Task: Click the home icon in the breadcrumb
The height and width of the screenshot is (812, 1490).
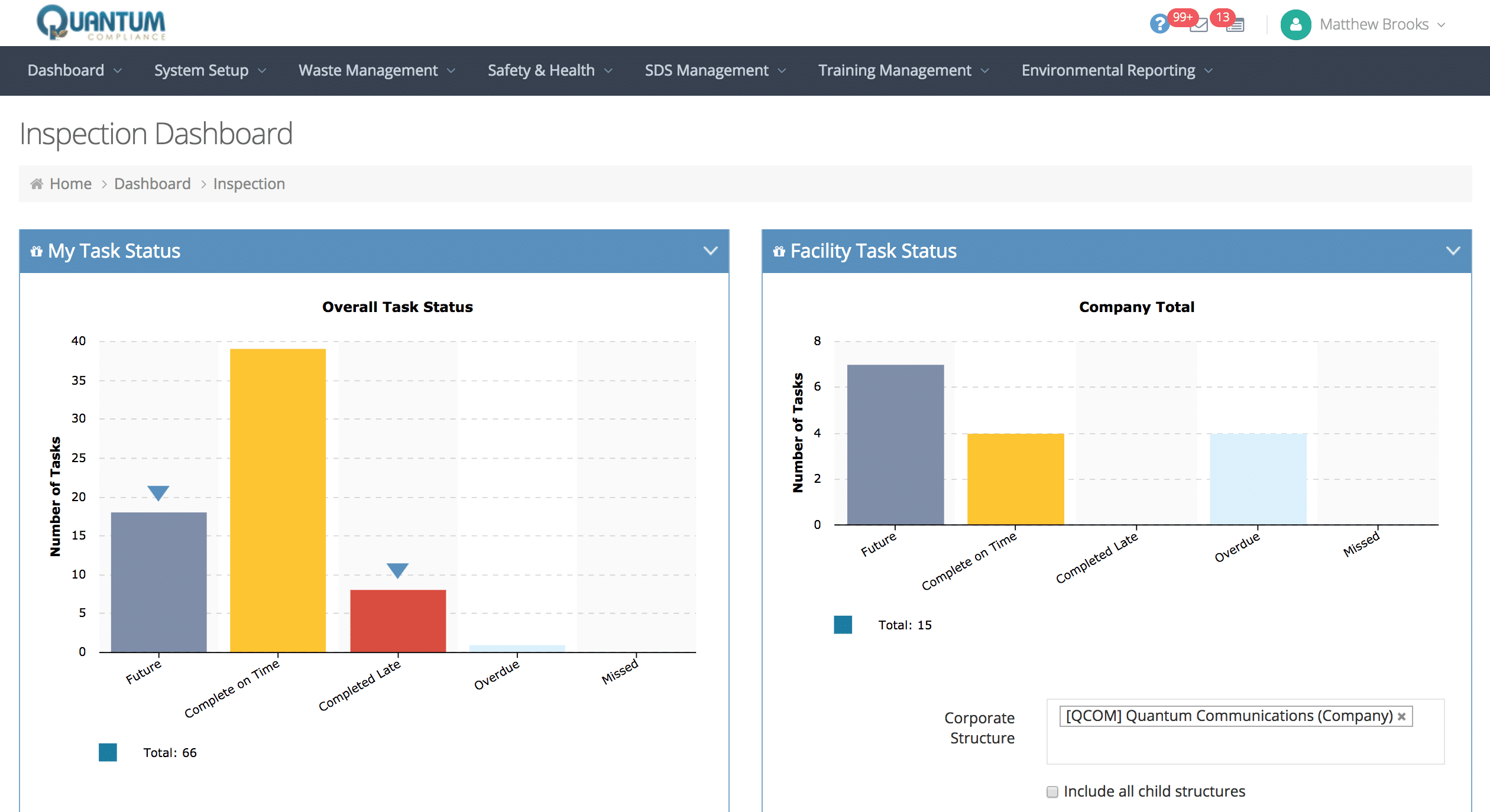Action: (37, 183)
